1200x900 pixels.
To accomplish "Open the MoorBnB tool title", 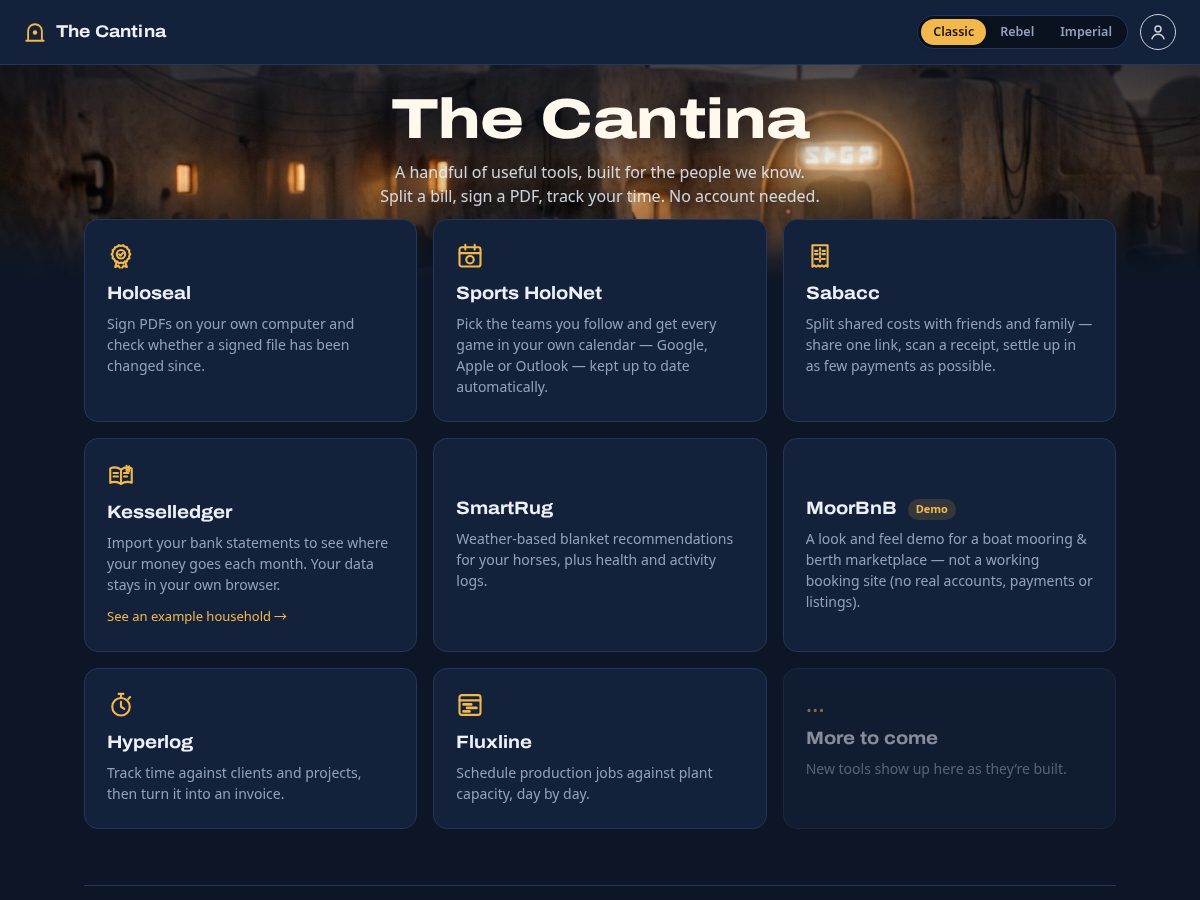I will point(851,508).
